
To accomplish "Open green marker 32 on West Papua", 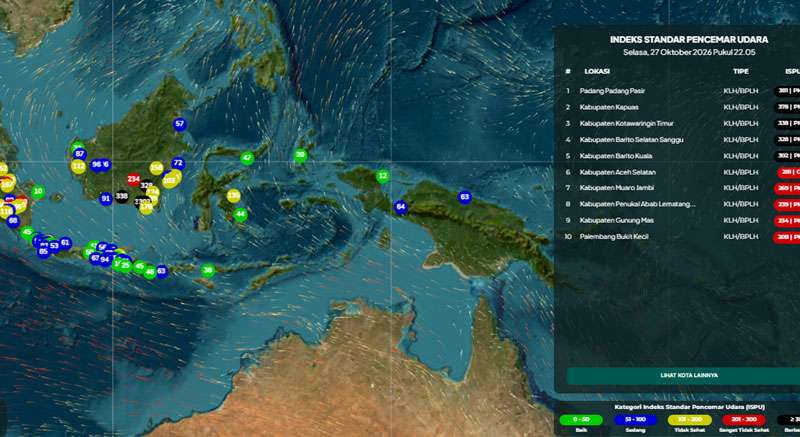I will click(x=383, y=176).
